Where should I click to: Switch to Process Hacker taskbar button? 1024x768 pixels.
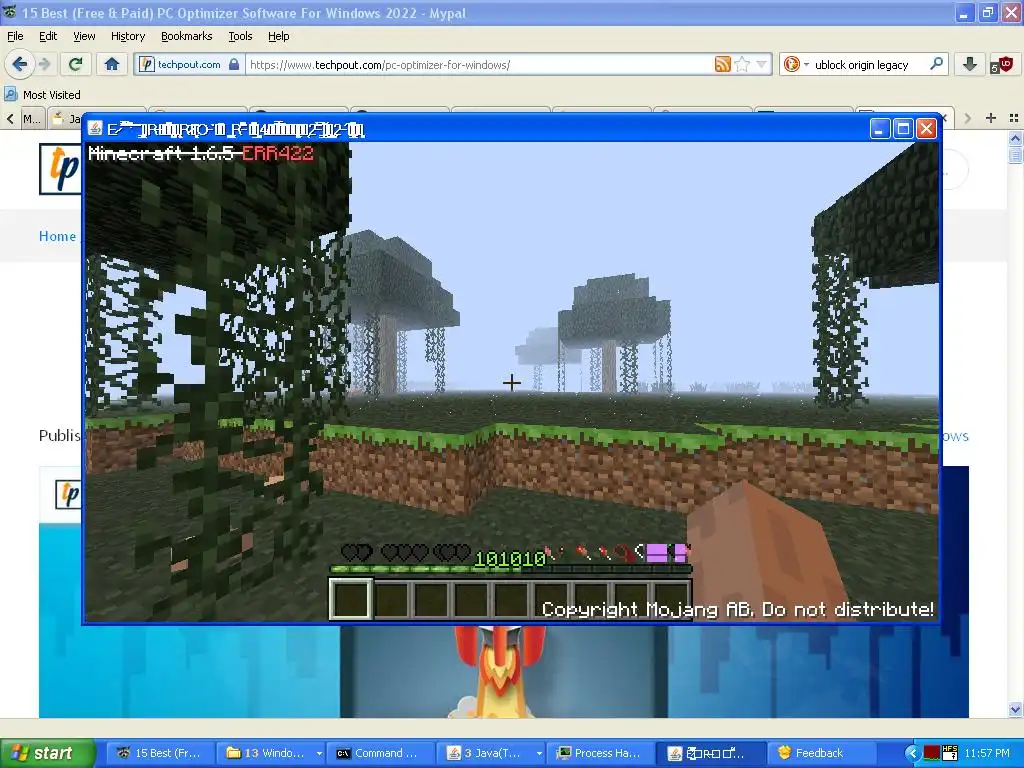pyautogui.click(x=600, y=753)
